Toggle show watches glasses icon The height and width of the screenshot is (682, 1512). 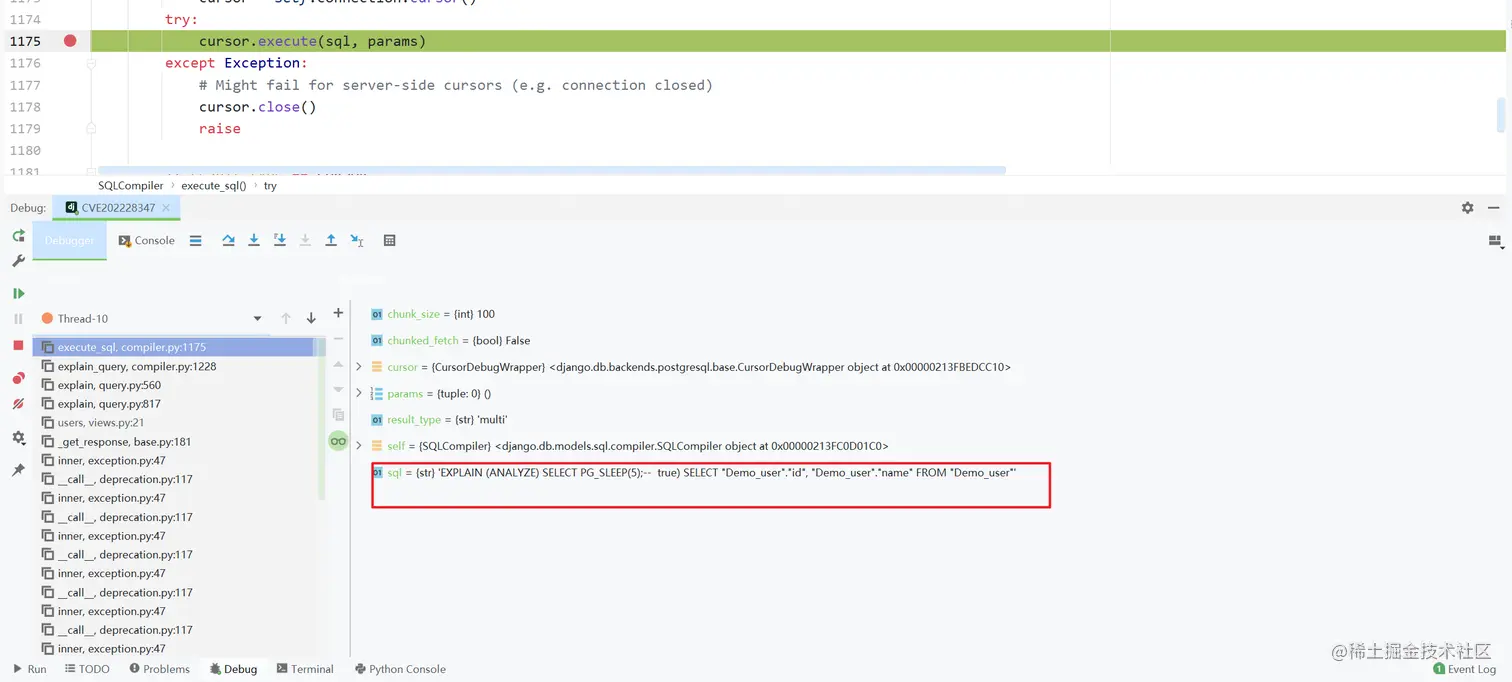(338, 441)
